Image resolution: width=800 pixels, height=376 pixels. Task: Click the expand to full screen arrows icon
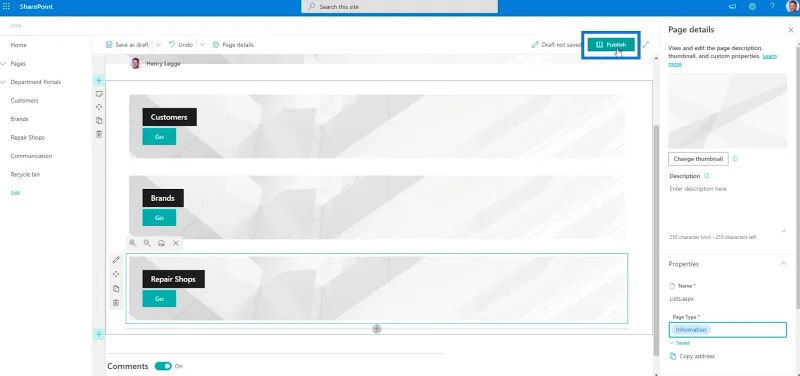pos(646,45)
